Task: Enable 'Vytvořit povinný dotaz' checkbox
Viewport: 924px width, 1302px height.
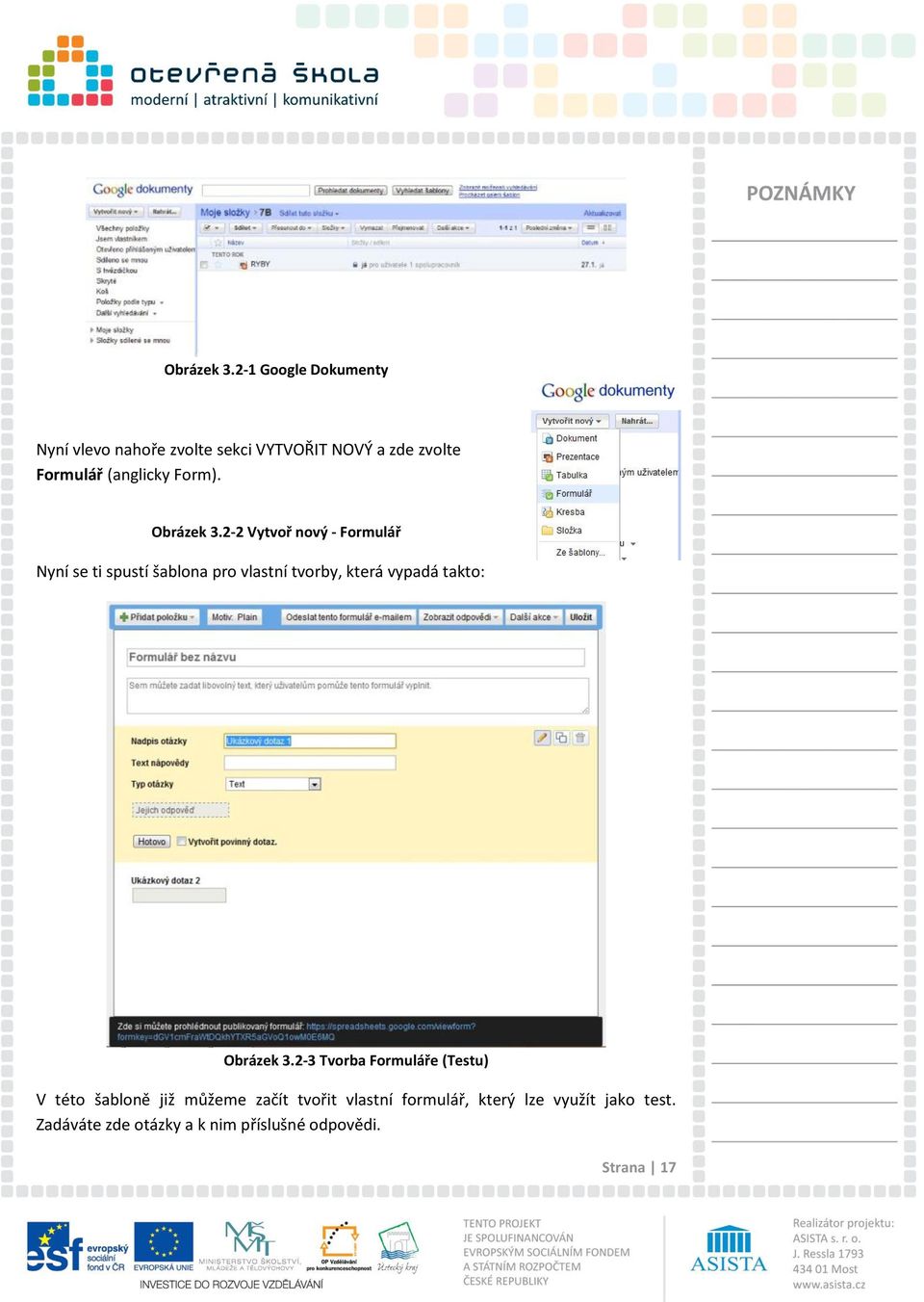Action: [x=181, y=842]
